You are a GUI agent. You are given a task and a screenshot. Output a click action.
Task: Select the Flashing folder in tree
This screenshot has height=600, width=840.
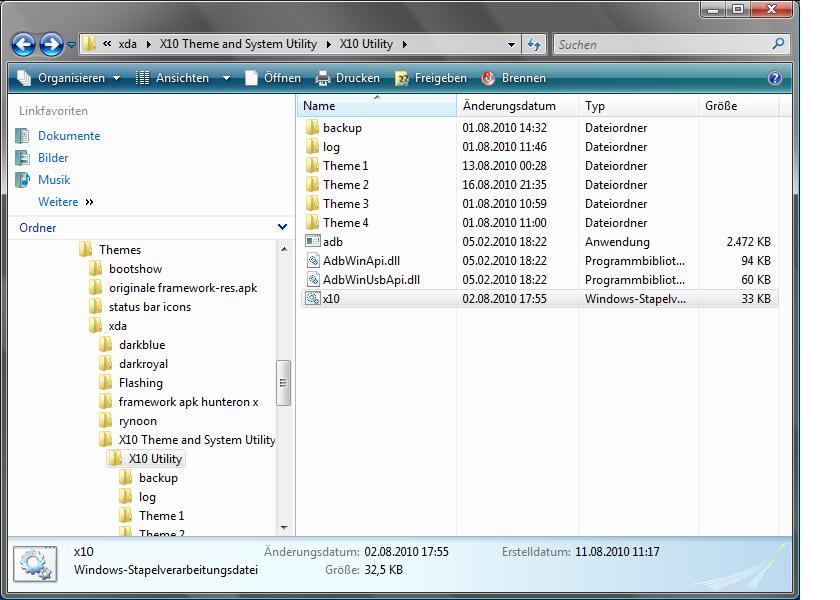140,383
